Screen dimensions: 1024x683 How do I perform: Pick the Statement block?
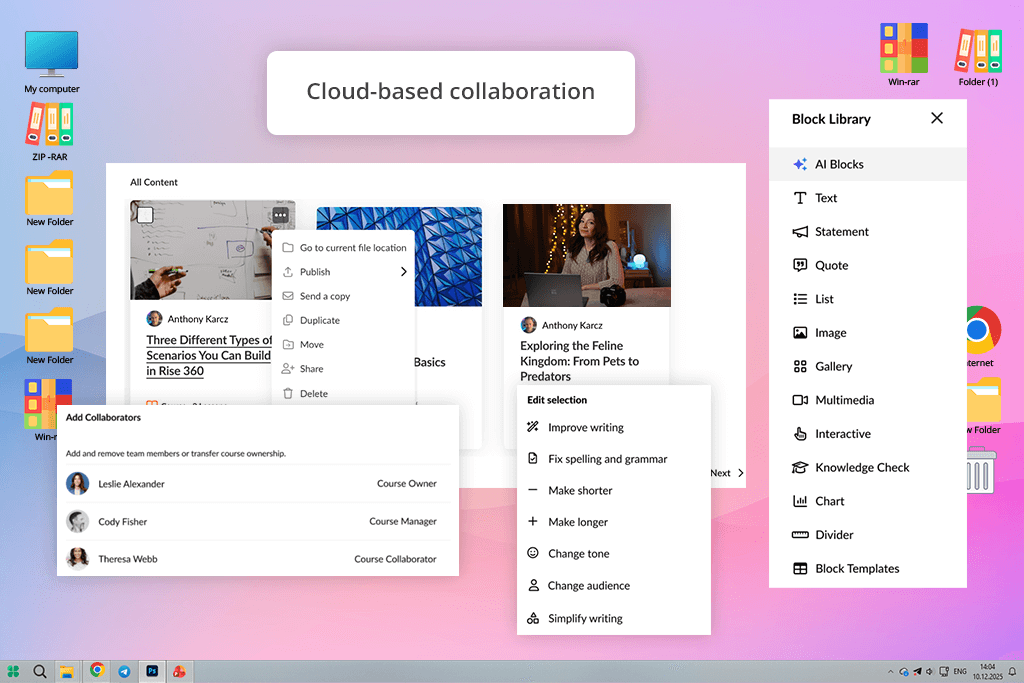coord(867,232)
